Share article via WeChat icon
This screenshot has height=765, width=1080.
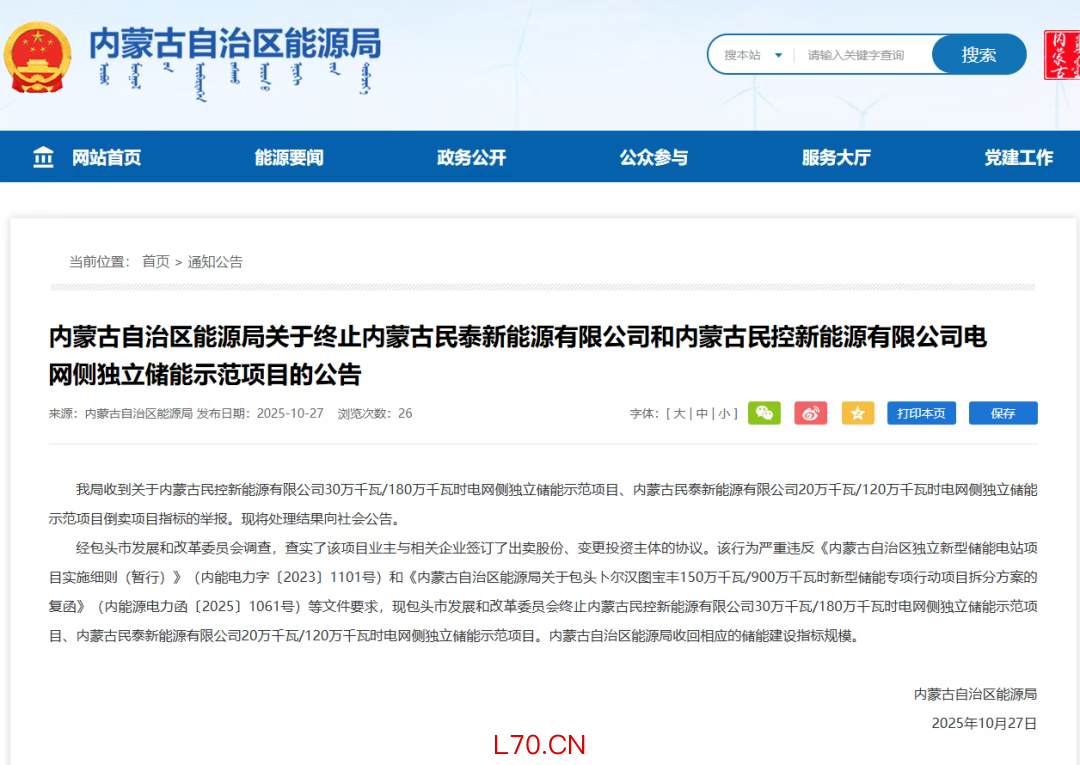pyautogui.click(x=764, y=413)
